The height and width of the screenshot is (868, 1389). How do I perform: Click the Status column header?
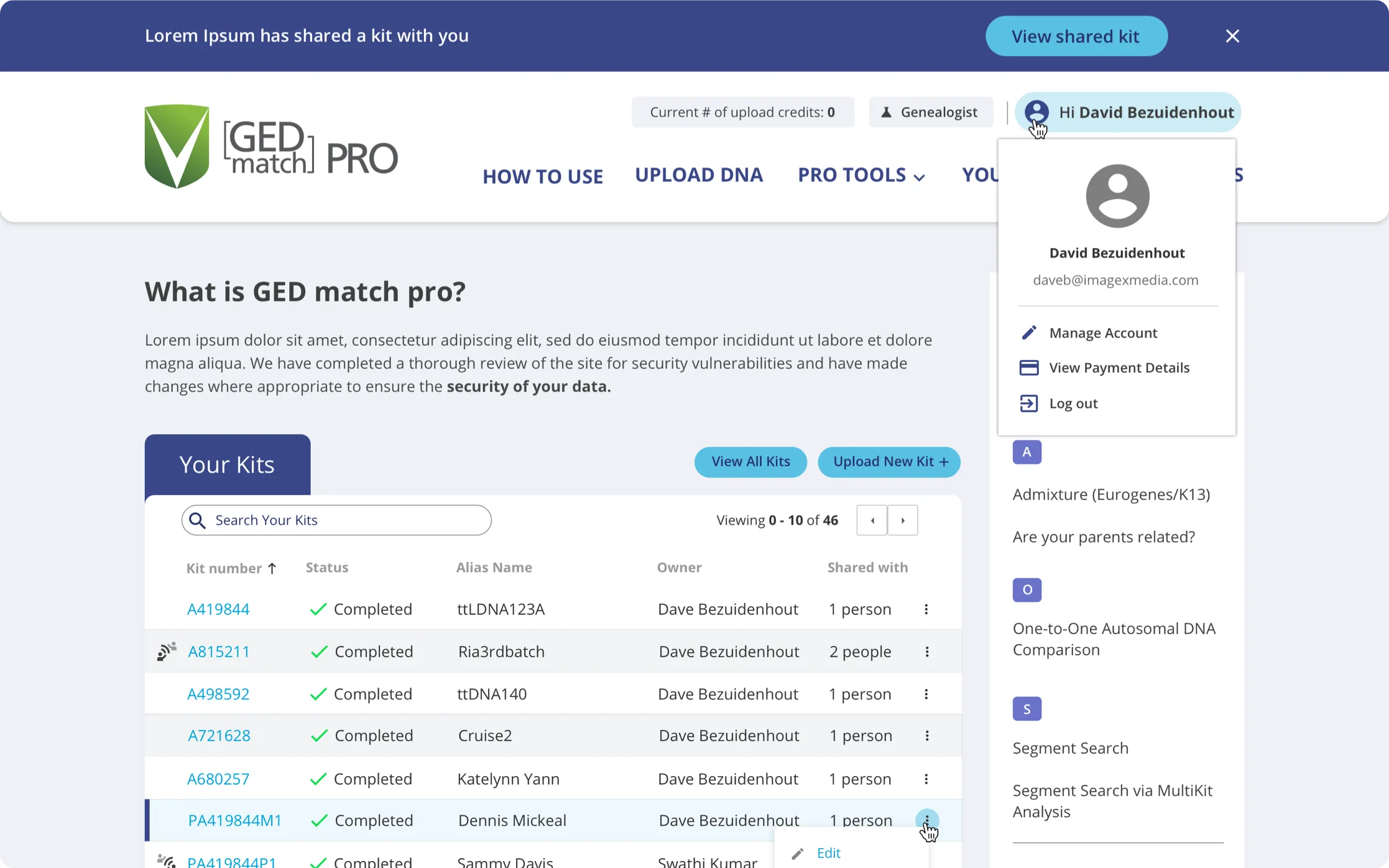point(327,567)
